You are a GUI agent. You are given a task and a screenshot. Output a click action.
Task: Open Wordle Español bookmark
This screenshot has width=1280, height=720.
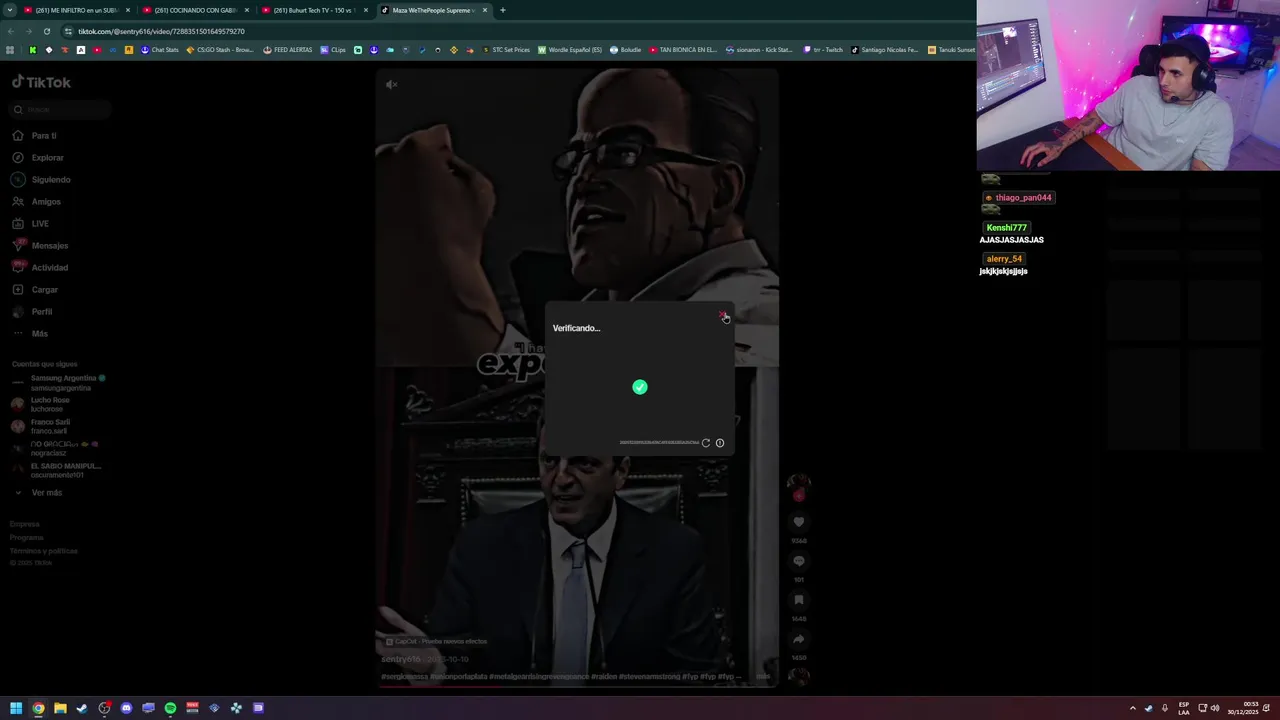coord(570,50)
